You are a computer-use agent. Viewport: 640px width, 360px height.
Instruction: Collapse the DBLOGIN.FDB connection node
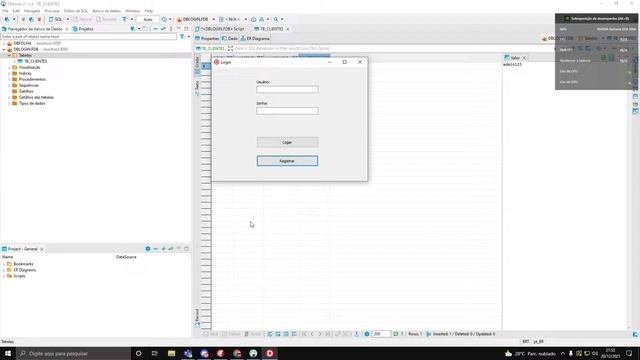tap(4, 49)
